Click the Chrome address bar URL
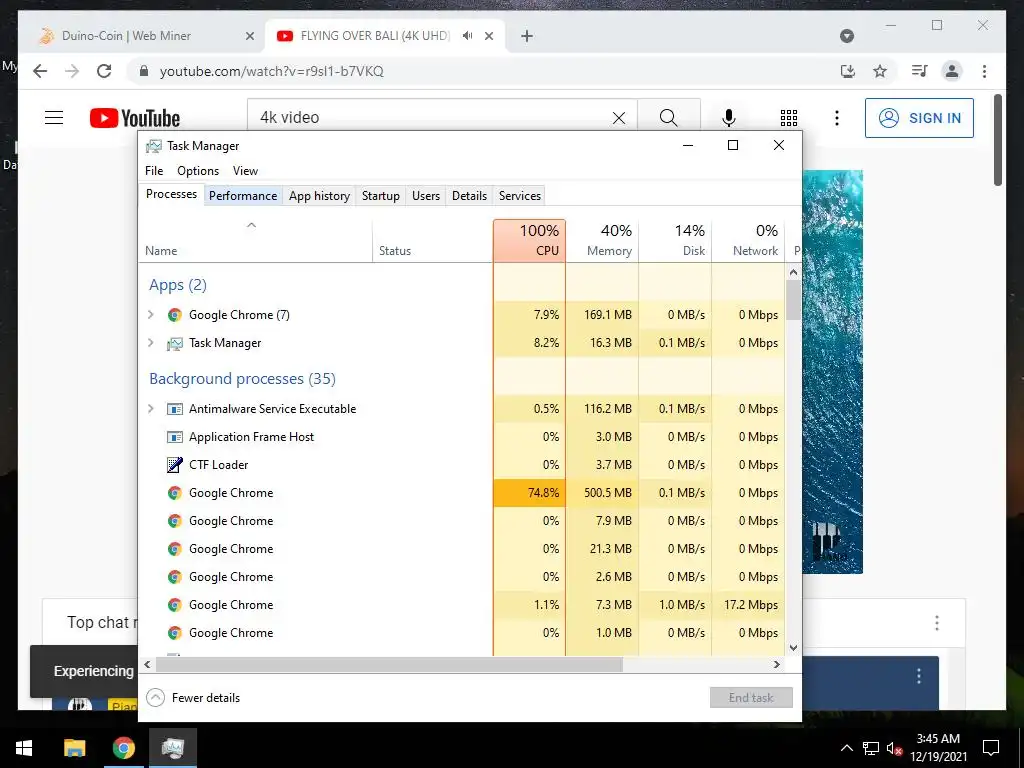 pyautogui.click(x=272, y=71)
